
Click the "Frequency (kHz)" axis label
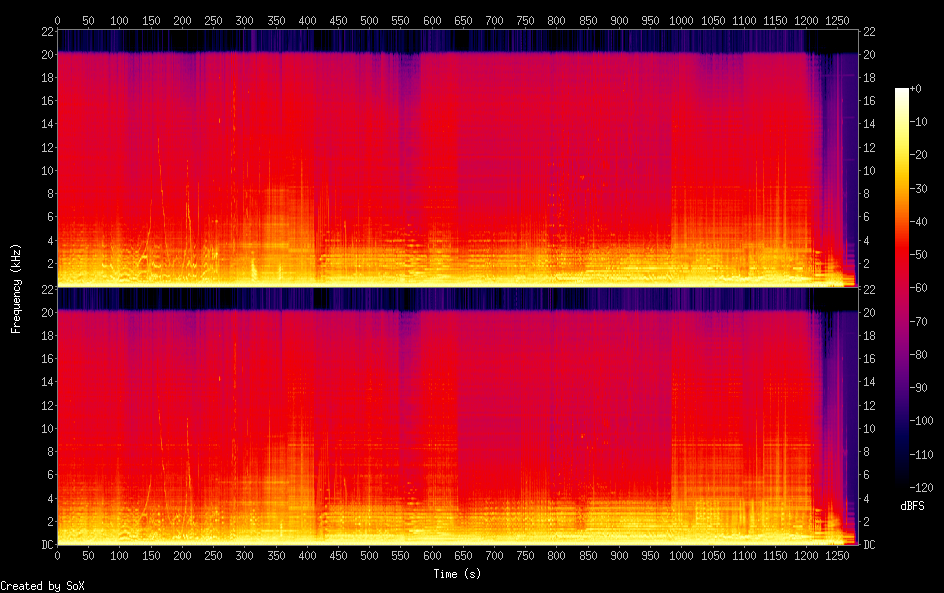[x=16, y=288]
